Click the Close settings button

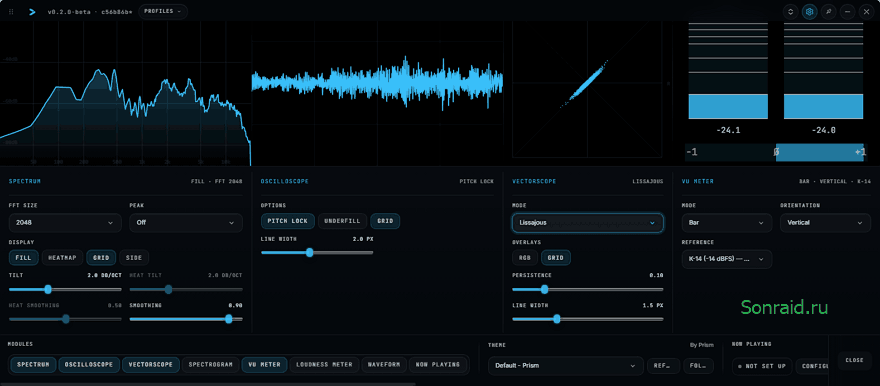point(854,360)
